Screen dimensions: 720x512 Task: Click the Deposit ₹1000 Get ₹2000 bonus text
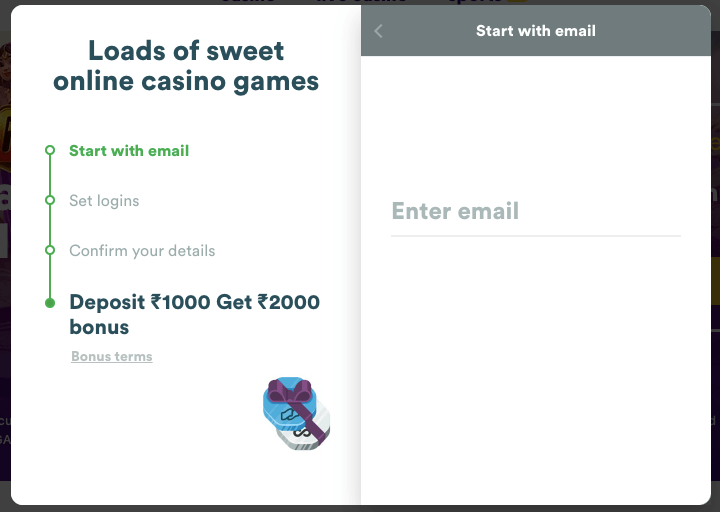pos(195,315)
